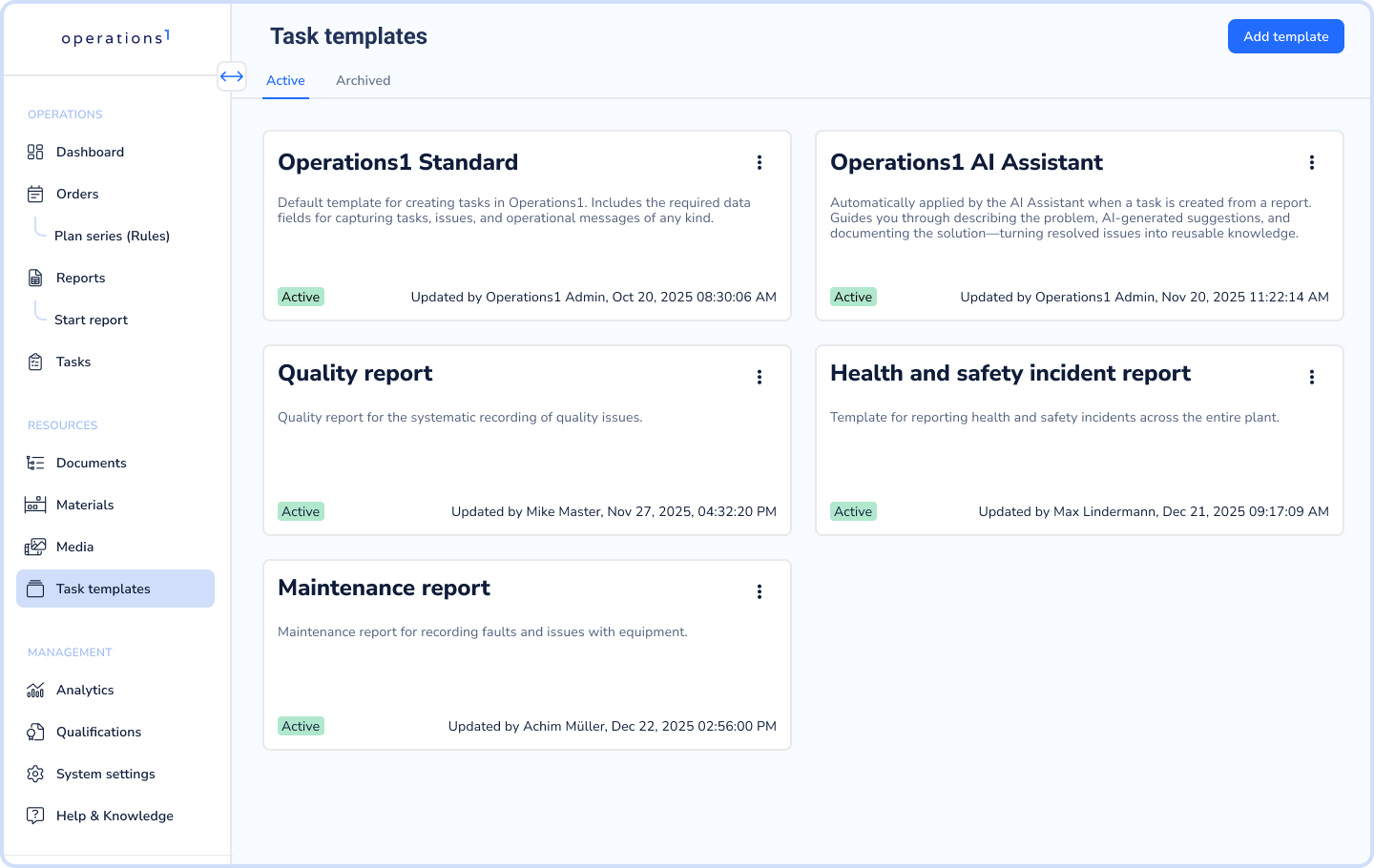Open options menu for Health and safety incident report
Screen dimensions: 1374x868
click(1312, 377)
